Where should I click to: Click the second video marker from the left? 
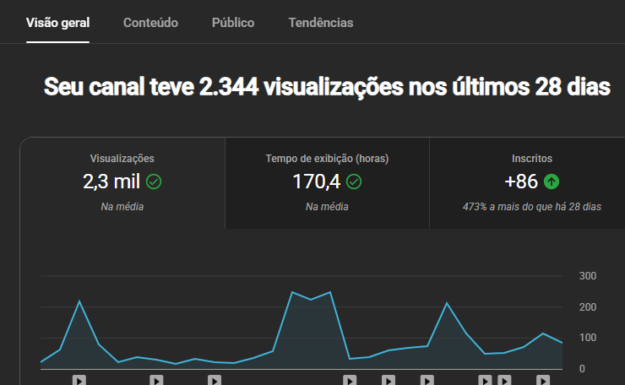[x=156, y=380]
